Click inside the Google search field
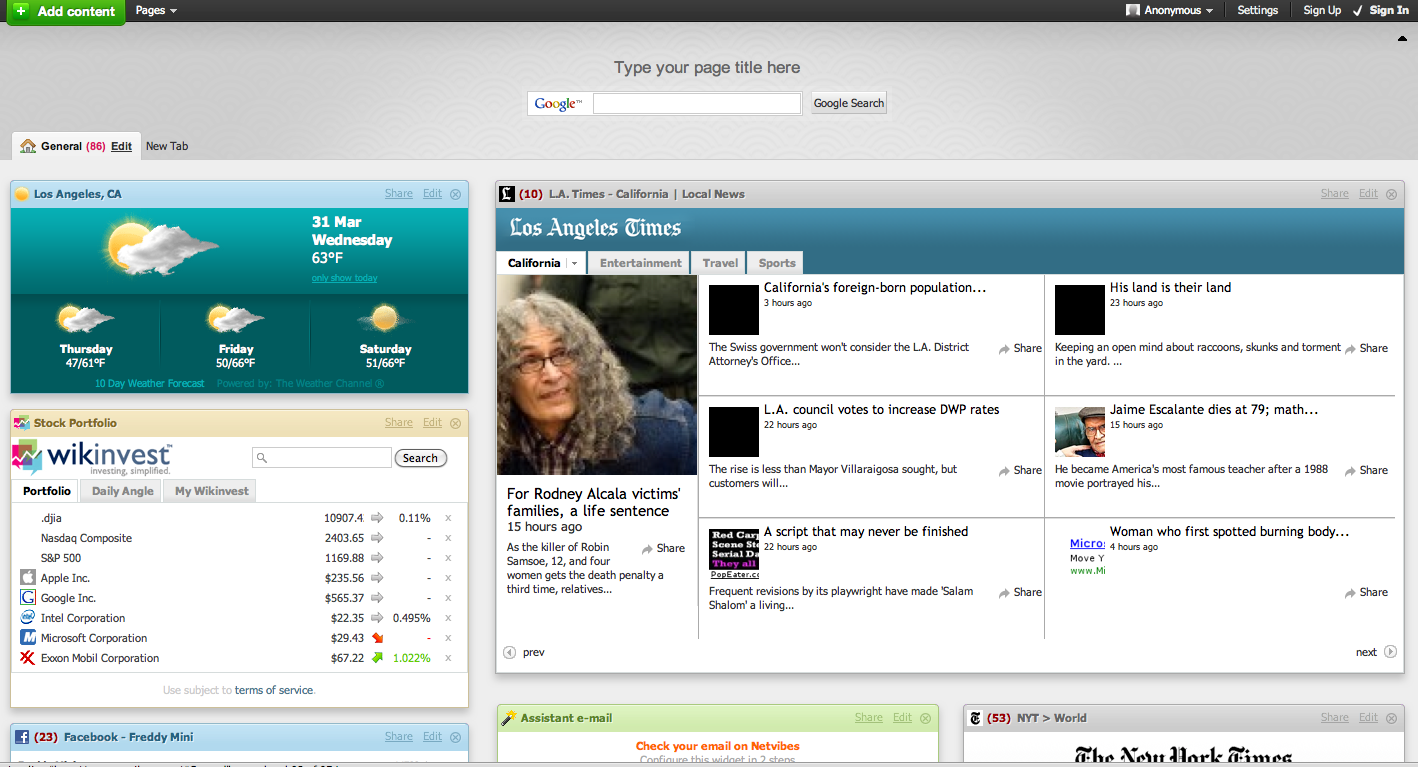This screenshot has width=1418, height=767. 697,103
